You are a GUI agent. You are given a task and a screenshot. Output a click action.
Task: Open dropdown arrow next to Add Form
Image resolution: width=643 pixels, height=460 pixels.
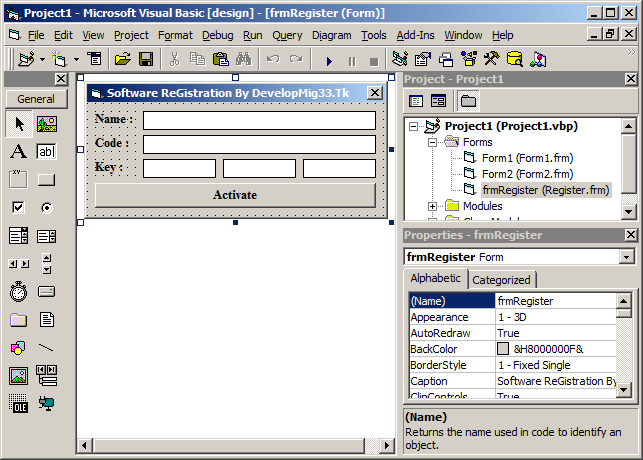click(76, 59)
